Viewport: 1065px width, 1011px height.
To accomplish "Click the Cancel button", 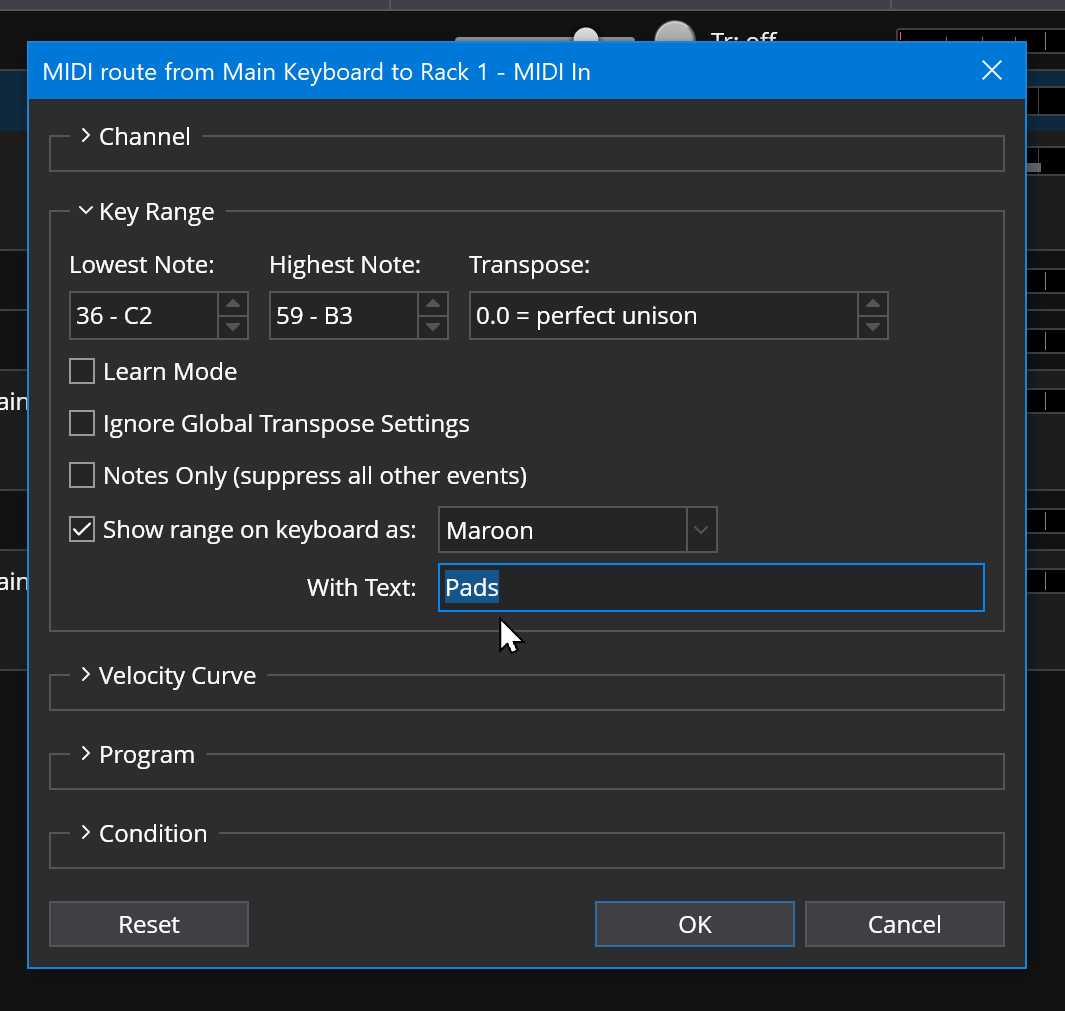I will (905, 924).
